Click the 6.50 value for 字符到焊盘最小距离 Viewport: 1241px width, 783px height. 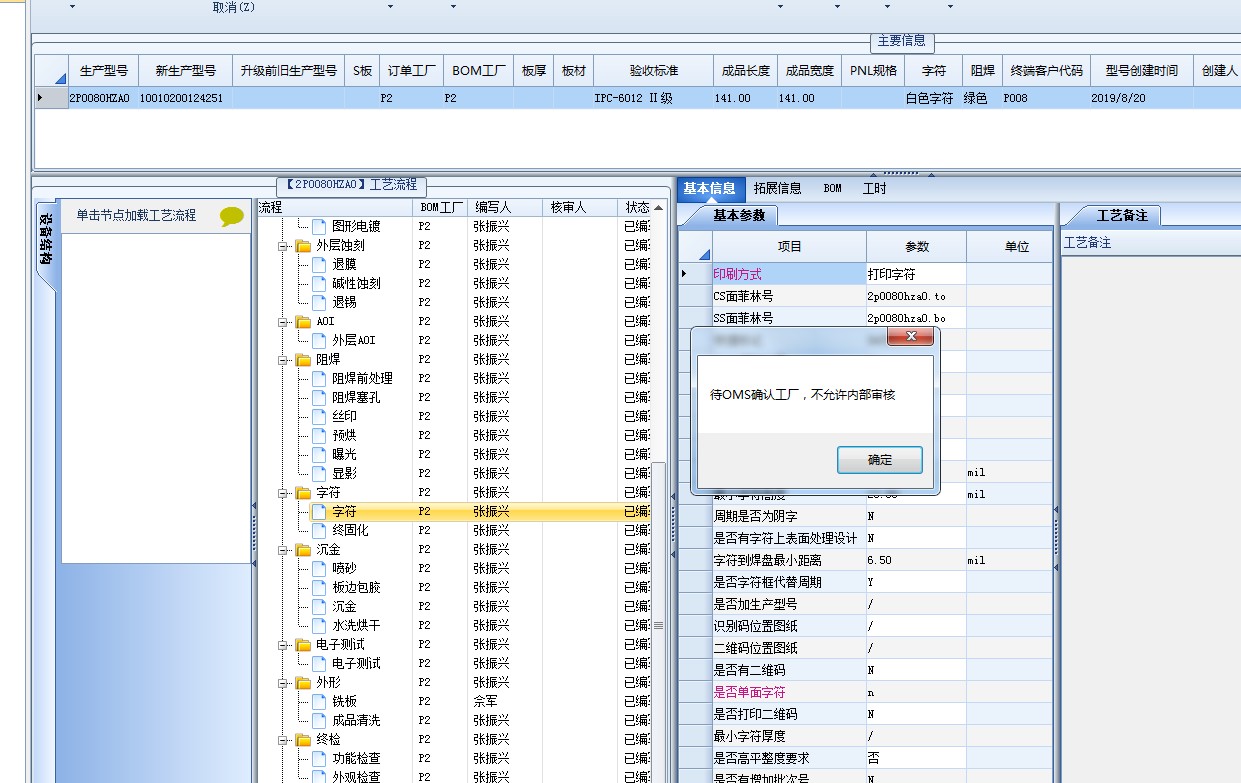(x=916, y=560)
